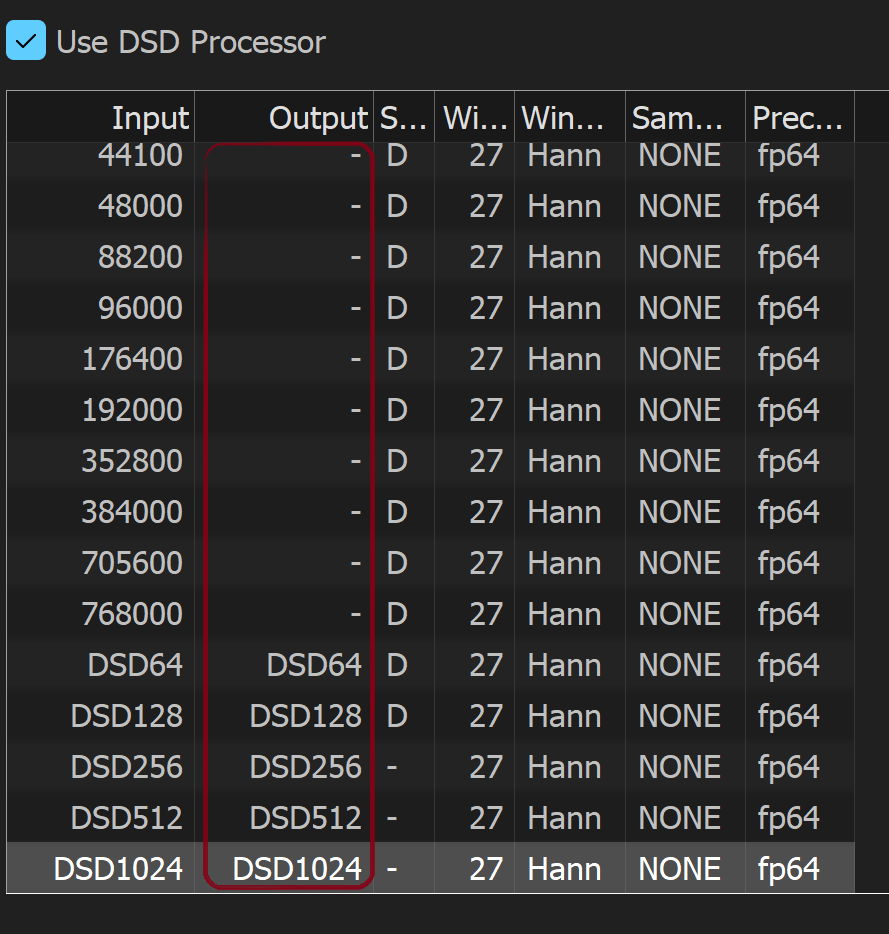
Task: Click Hann window in DSD64 row
Action: tap(564, 665)
